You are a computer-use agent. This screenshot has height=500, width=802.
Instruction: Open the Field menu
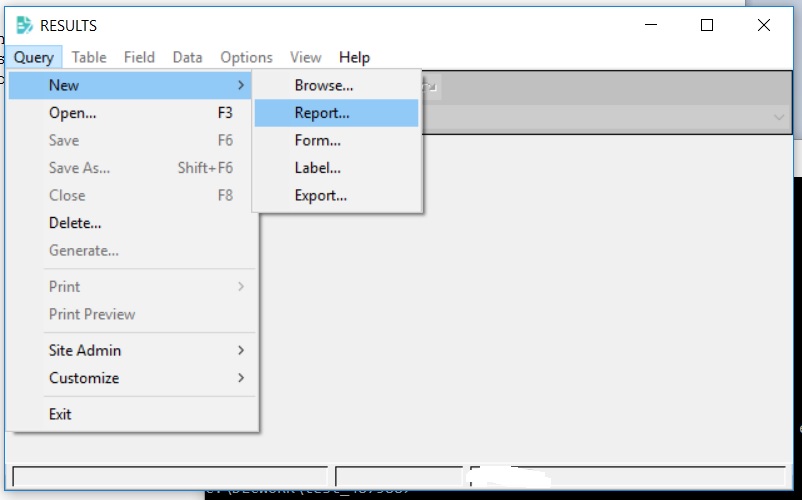click(139, 57)
